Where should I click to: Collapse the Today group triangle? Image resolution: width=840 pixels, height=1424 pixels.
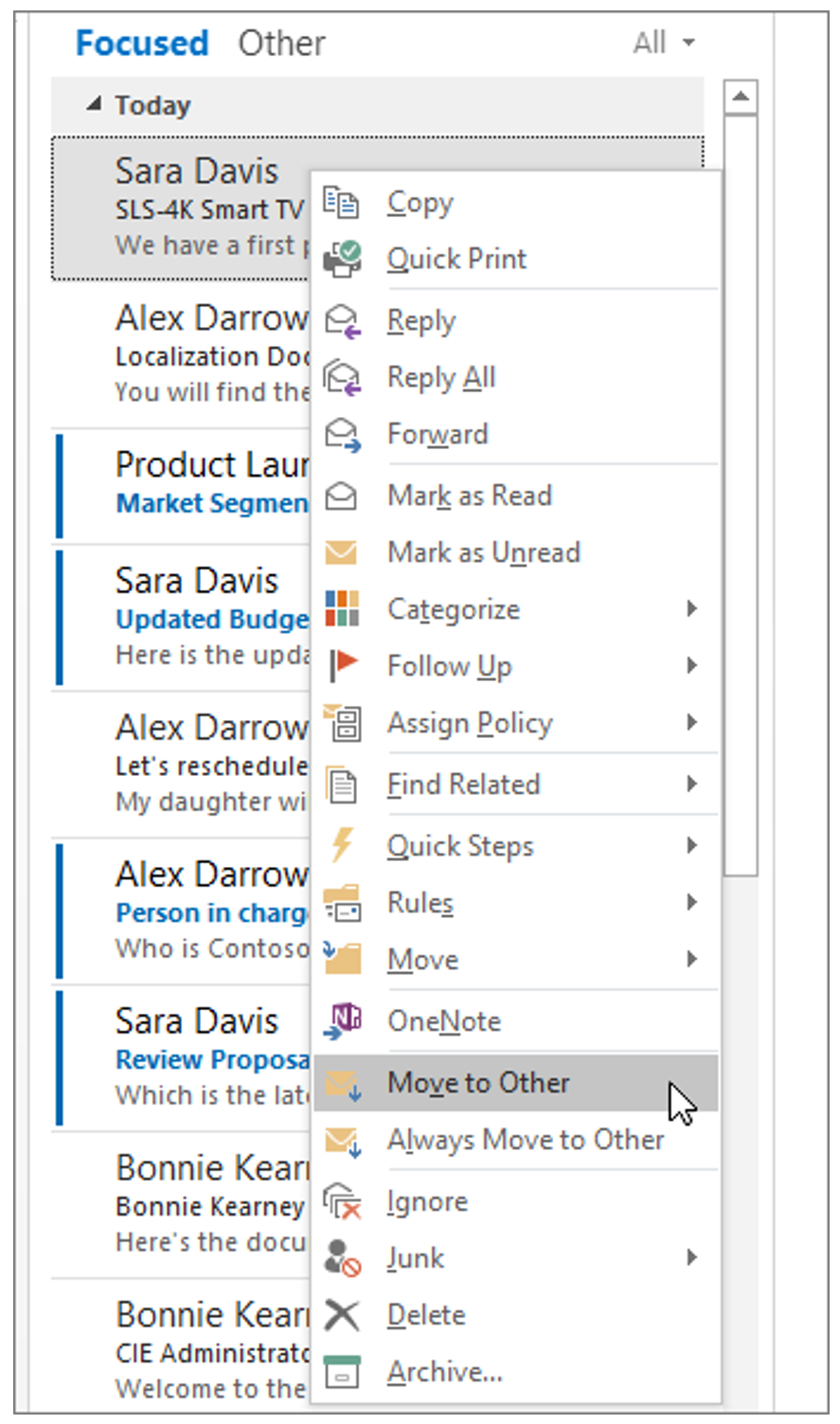[94, 104]
